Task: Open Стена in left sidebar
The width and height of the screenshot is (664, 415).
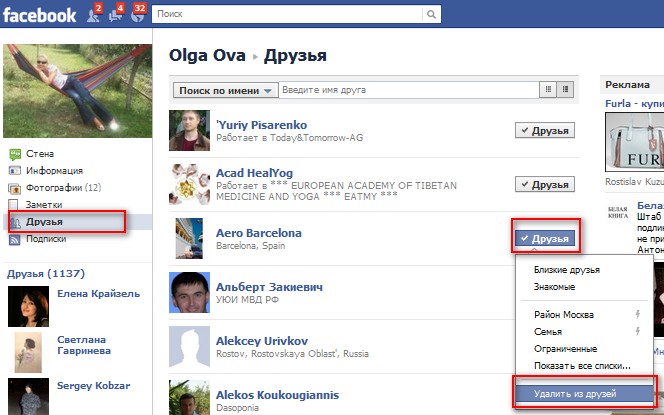Action: point(40,154)
